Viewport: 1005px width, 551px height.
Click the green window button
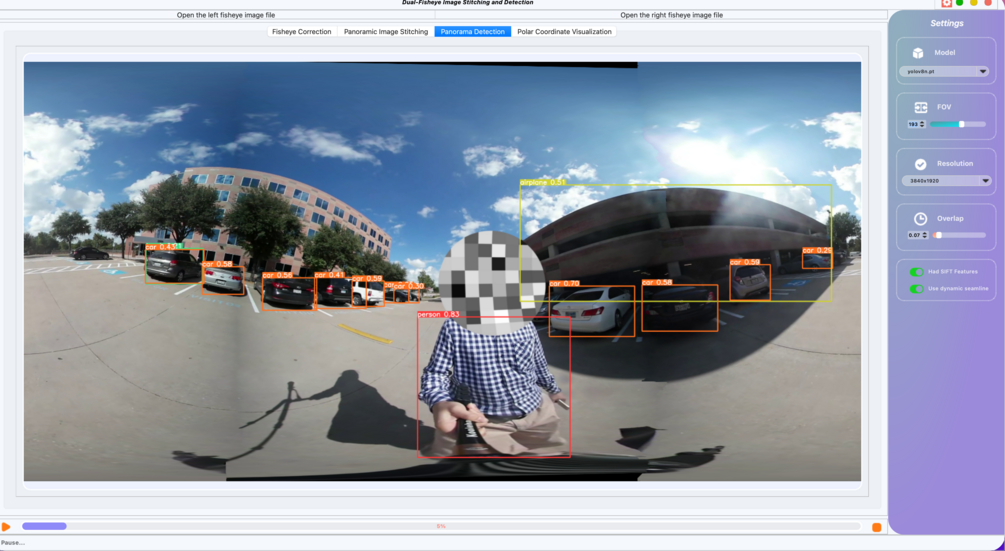coord(959,3)
